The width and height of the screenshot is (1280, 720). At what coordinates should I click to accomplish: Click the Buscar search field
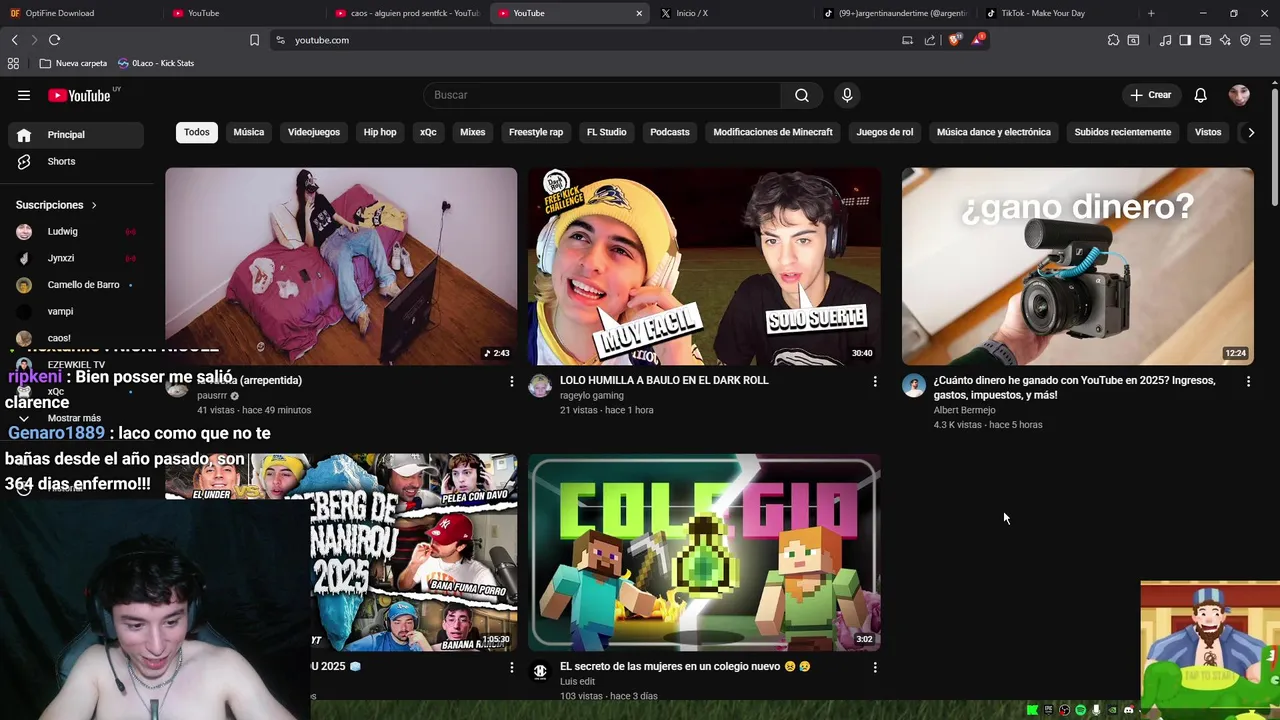click(x=602, y=95)
